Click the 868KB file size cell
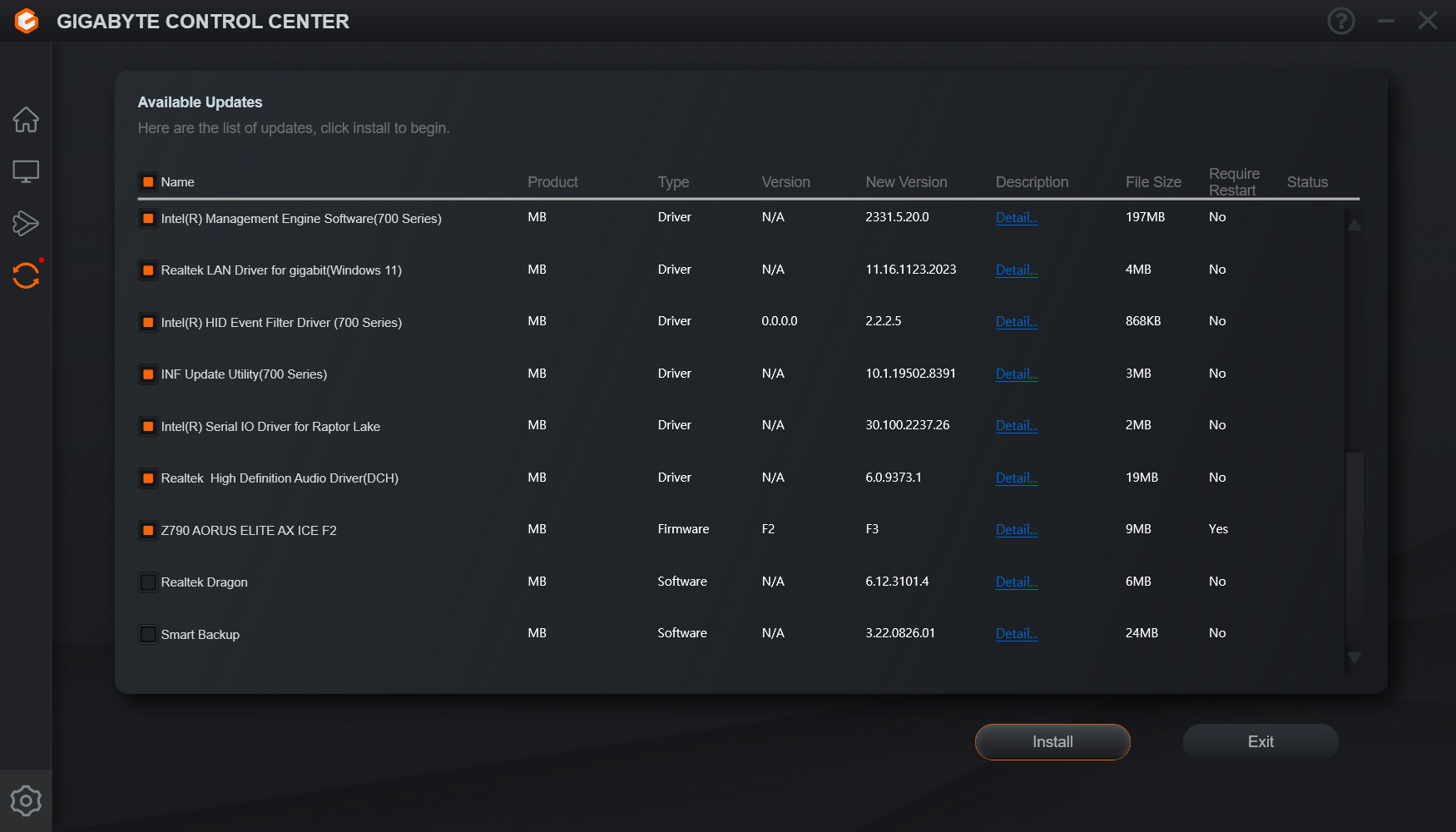 (x=1143, y=321)
